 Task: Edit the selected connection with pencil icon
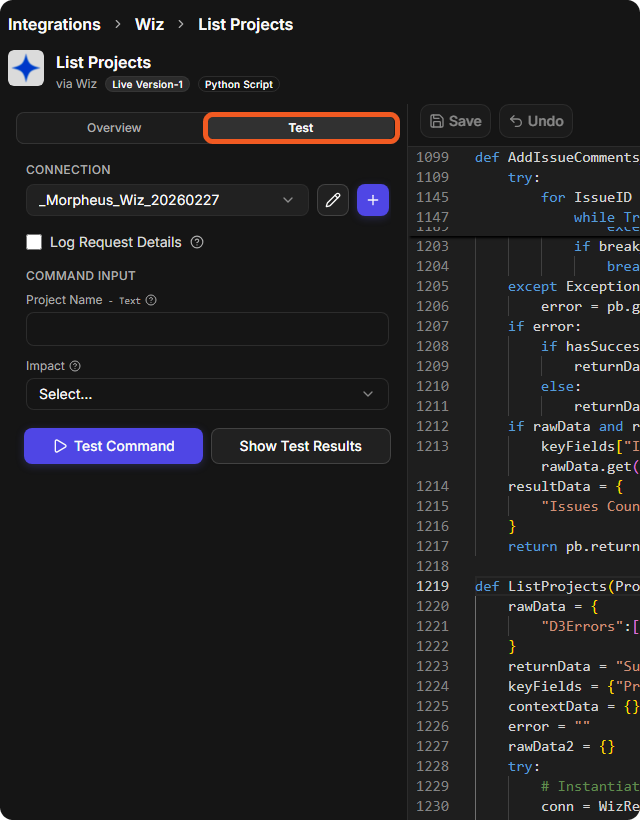pos(333,200)
